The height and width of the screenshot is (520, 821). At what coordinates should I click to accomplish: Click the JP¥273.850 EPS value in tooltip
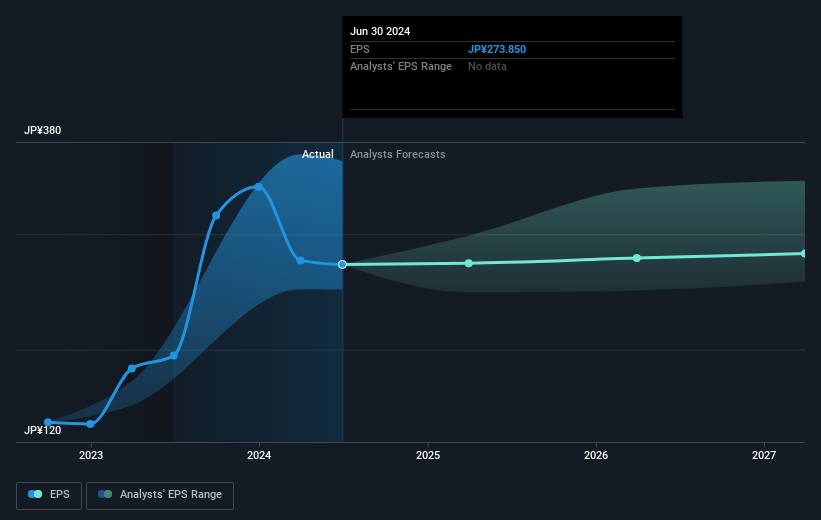point(496,49)
